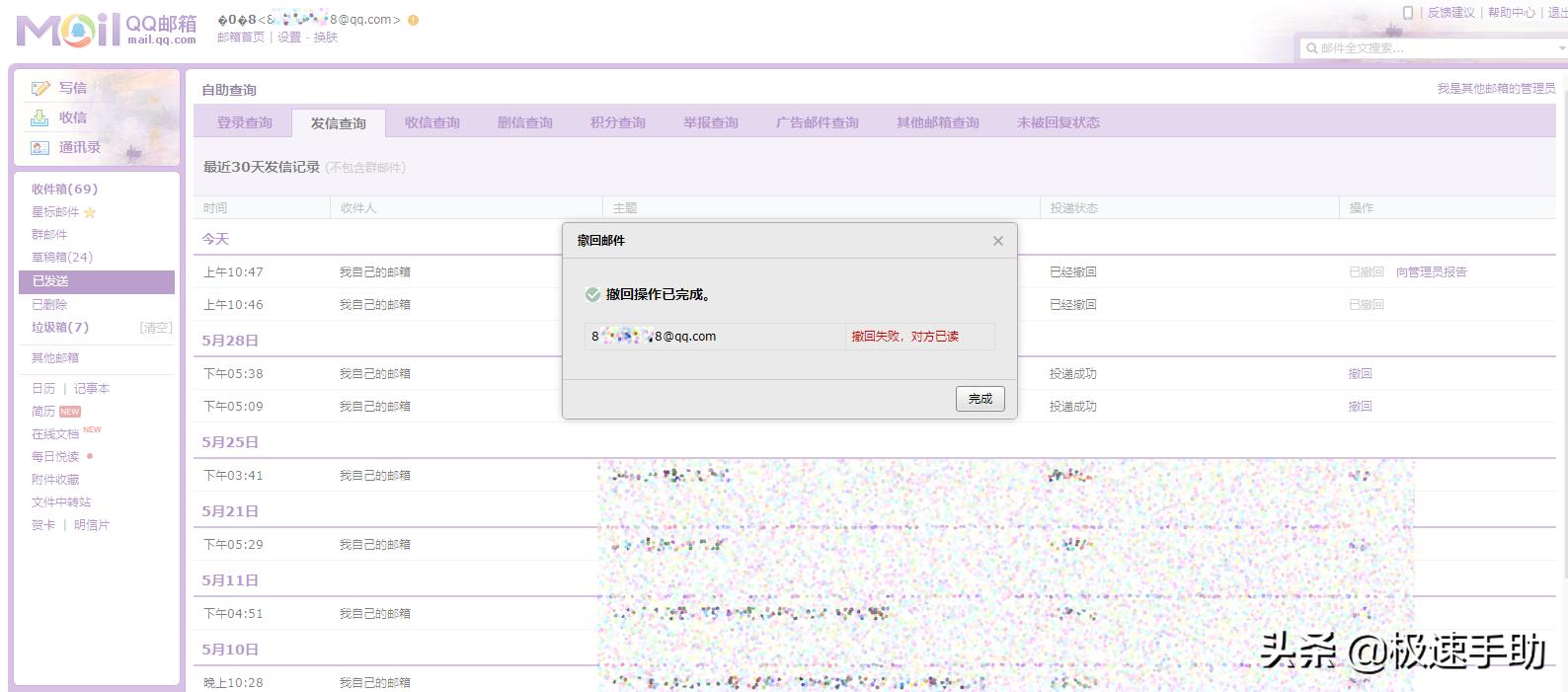Click 完成 button in recall dialog

point(980,399)
